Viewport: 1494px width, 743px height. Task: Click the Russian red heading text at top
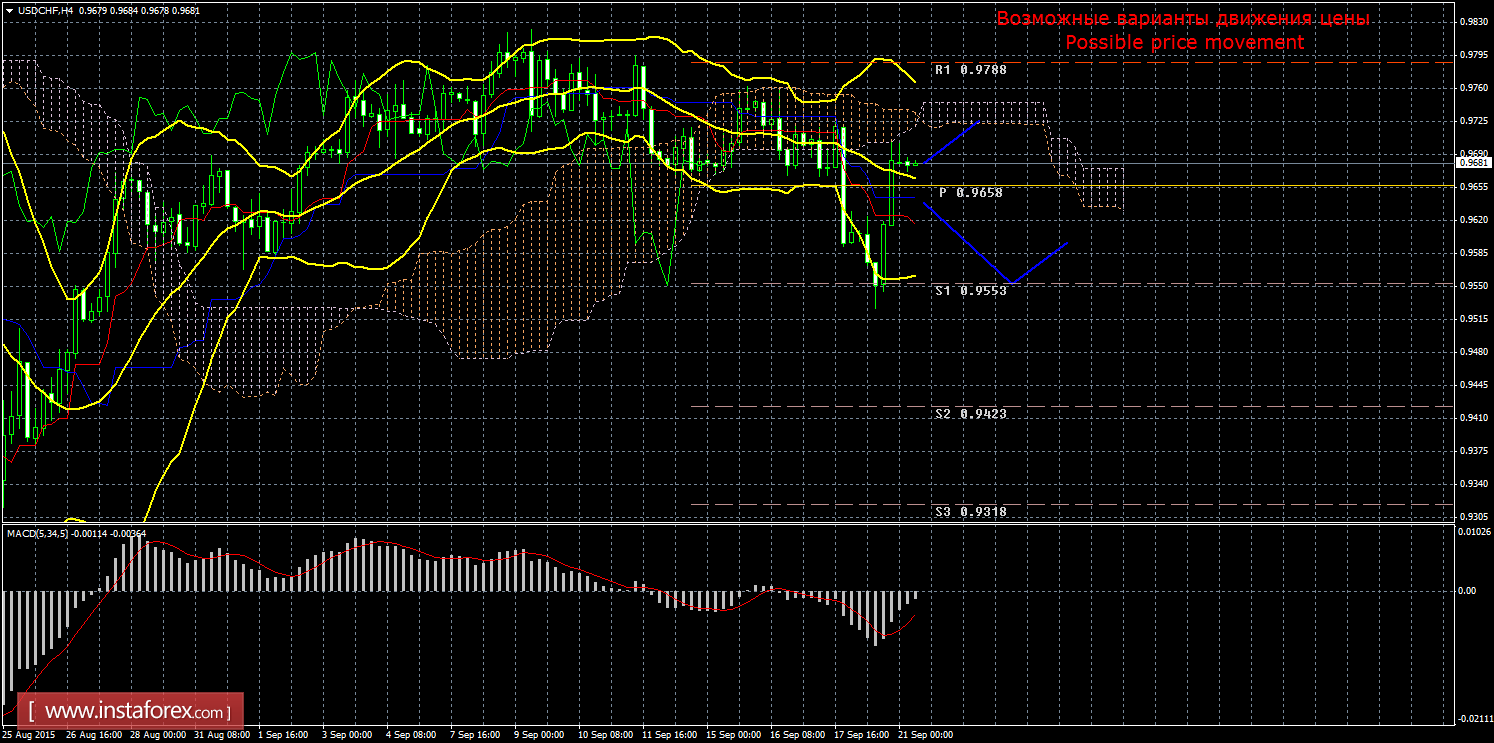pos(1183,19)
